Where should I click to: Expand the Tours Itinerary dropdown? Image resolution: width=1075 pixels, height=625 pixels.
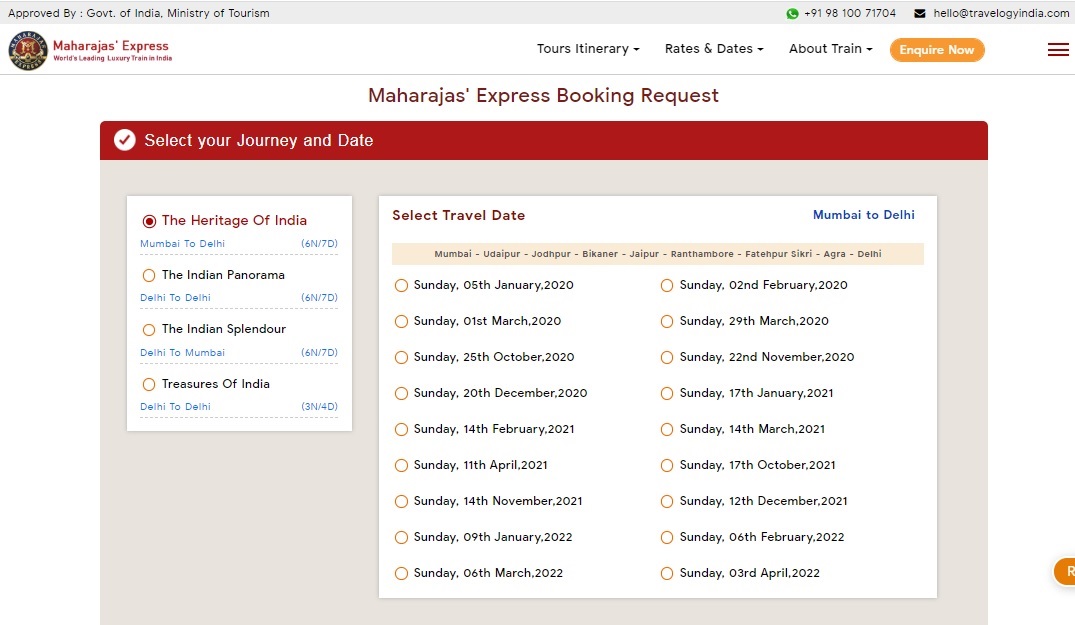point(587,49)
